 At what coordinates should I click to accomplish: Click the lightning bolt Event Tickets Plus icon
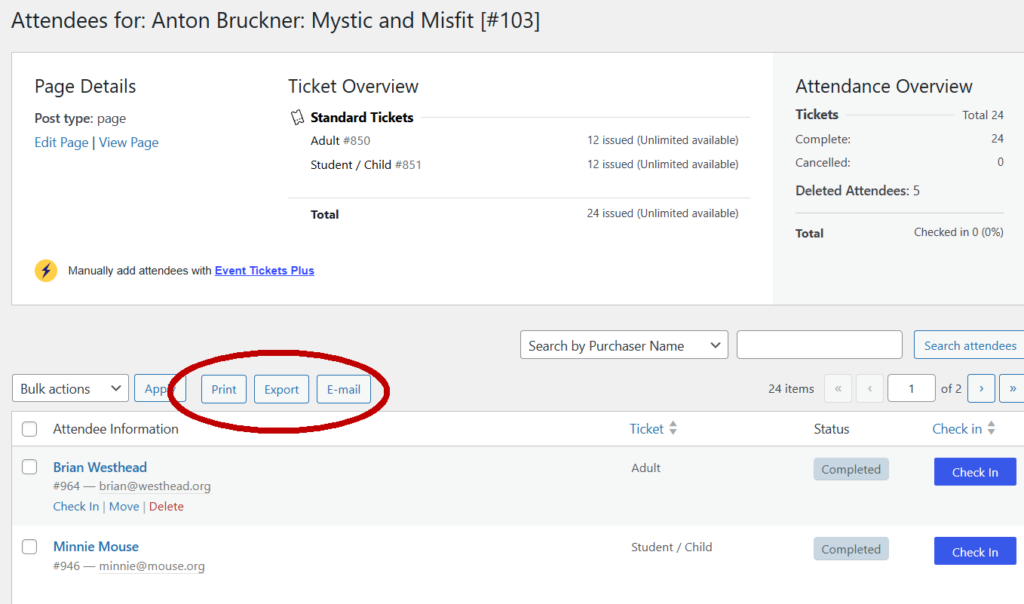tap(46, 270)
